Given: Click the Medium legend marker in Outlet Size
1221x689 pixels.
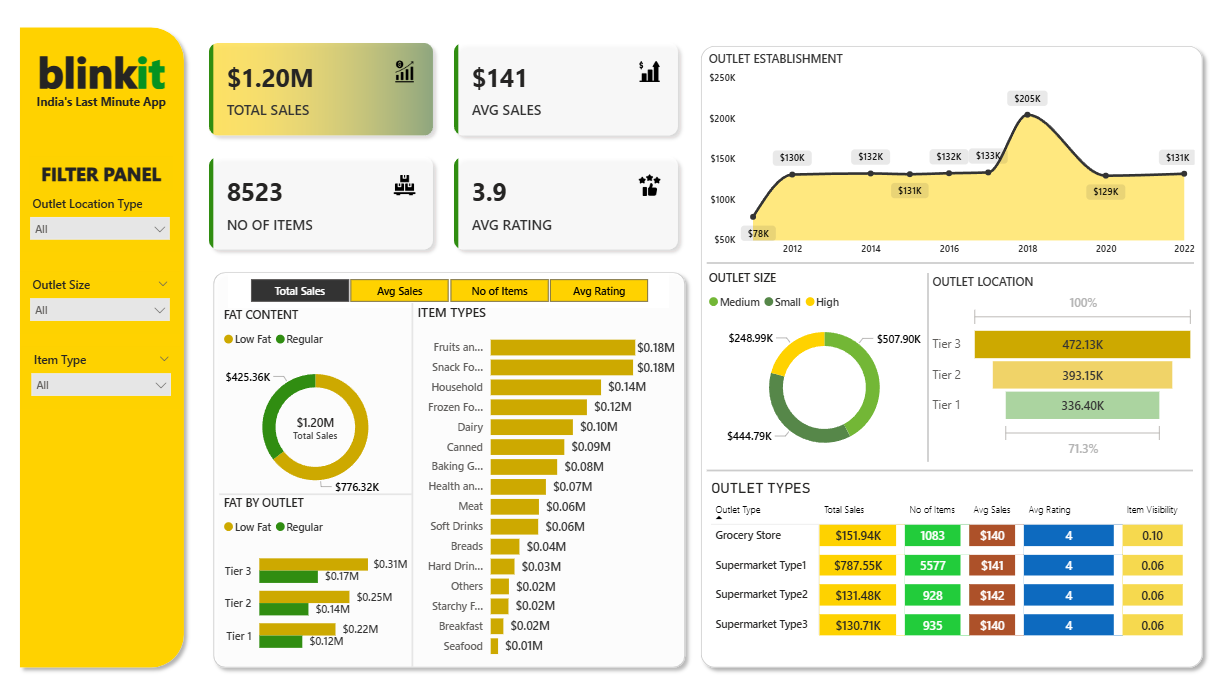Looking at the screenshot, I should click(714, 302).
